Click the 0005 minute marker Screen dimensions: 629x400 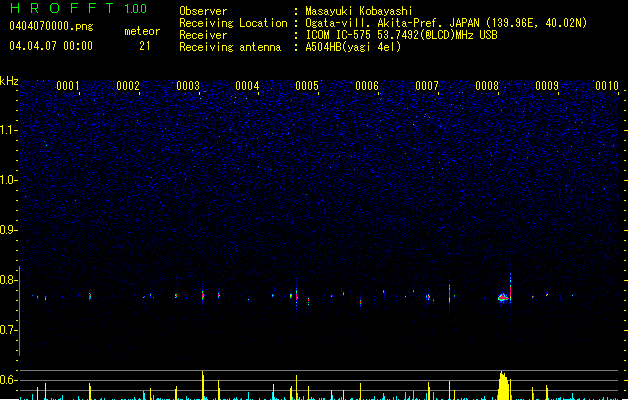[307, 86]
